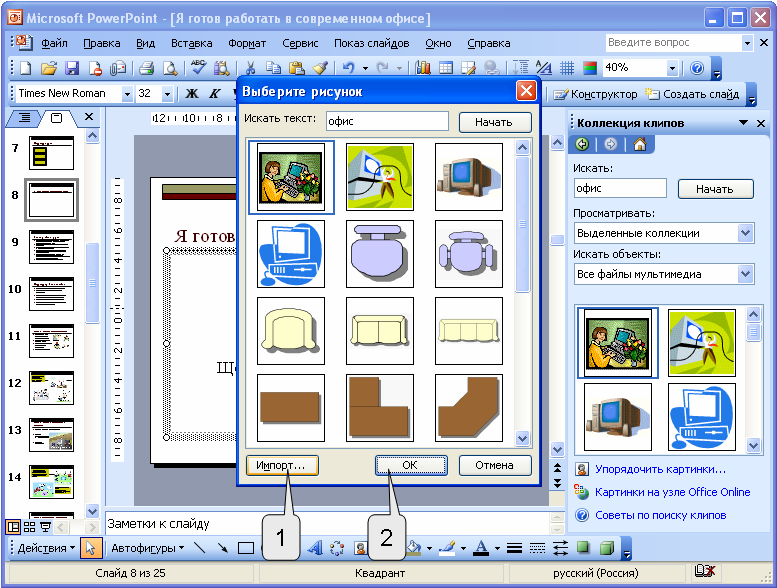Viewport: 777px width, 588px height.
Task: Open the Автофигуры menu
Action: tap(148, 548)
